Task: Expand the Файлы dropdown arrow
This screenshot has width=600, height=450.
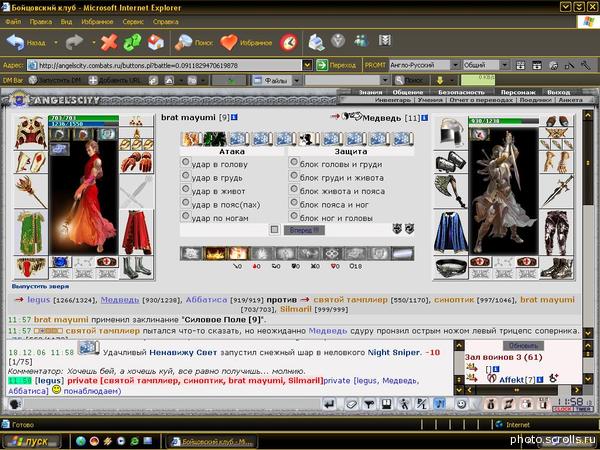Action: [297, 80]
